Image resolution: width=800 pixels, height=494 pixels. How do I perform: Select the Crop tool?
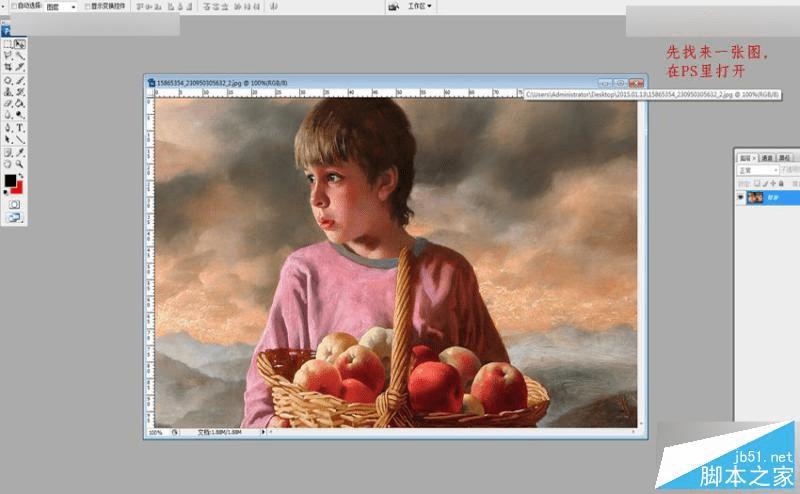[8, 67]
